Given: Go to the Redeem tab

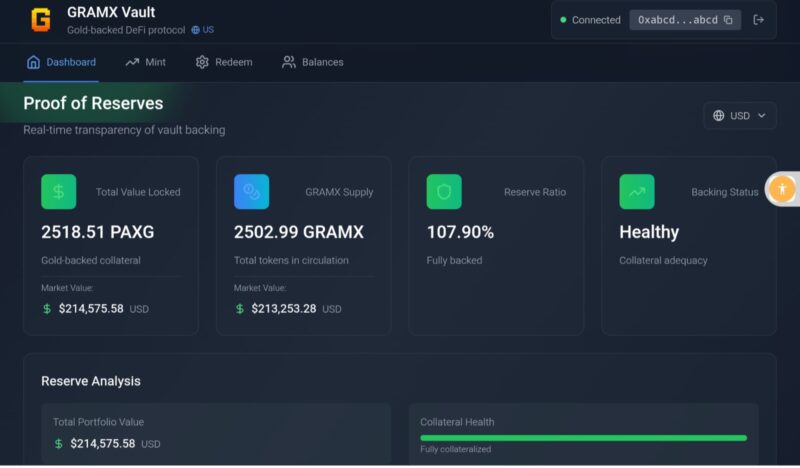Looking at the screenshot, I should 224,62.
